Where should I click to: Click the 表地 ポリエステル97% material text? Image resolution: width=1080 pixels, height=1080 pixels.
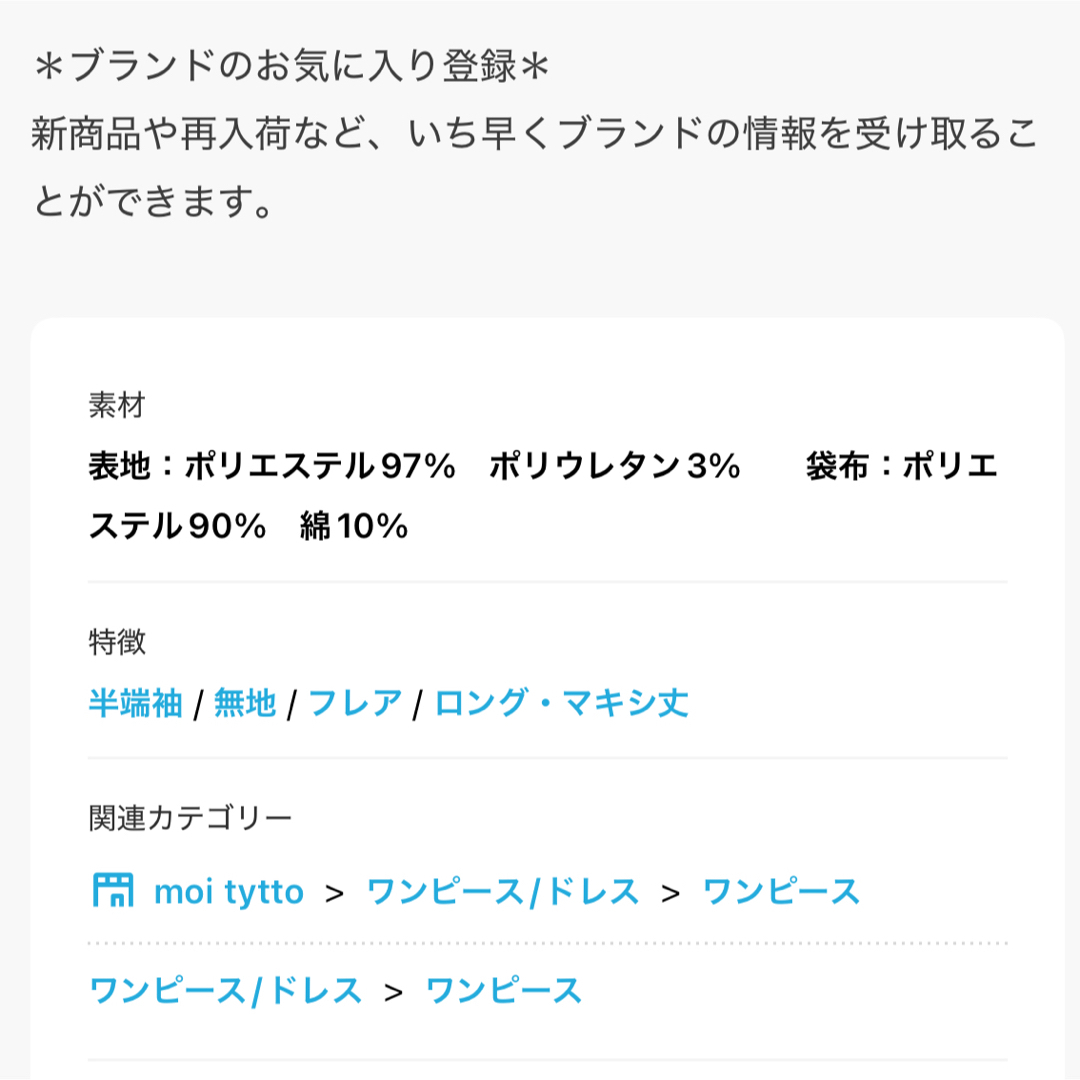tap(272, 466)
